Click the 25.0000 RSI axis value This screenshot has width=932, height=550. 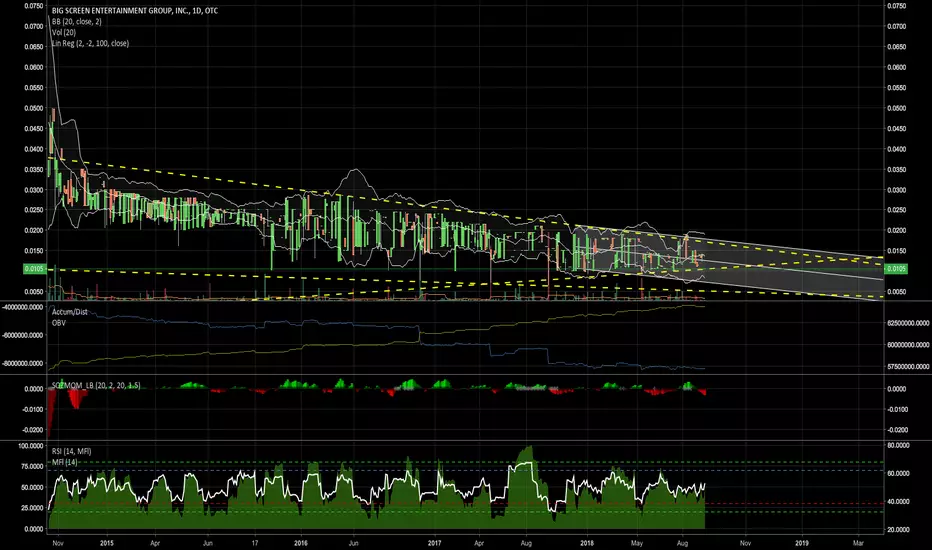33,508
